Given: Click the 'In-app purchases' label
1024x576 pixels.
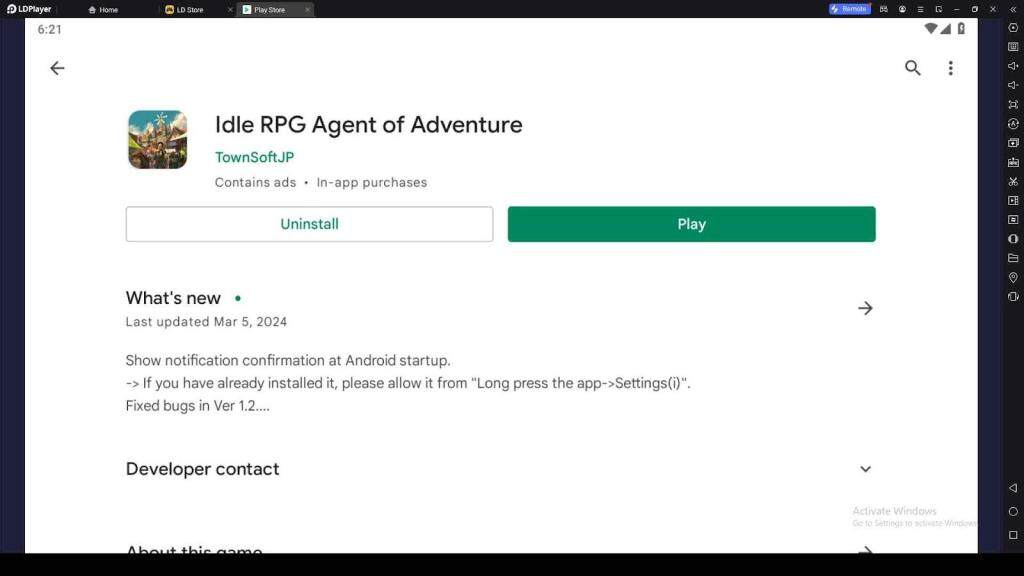Looking at the screenshot, I should click(372, 183).
